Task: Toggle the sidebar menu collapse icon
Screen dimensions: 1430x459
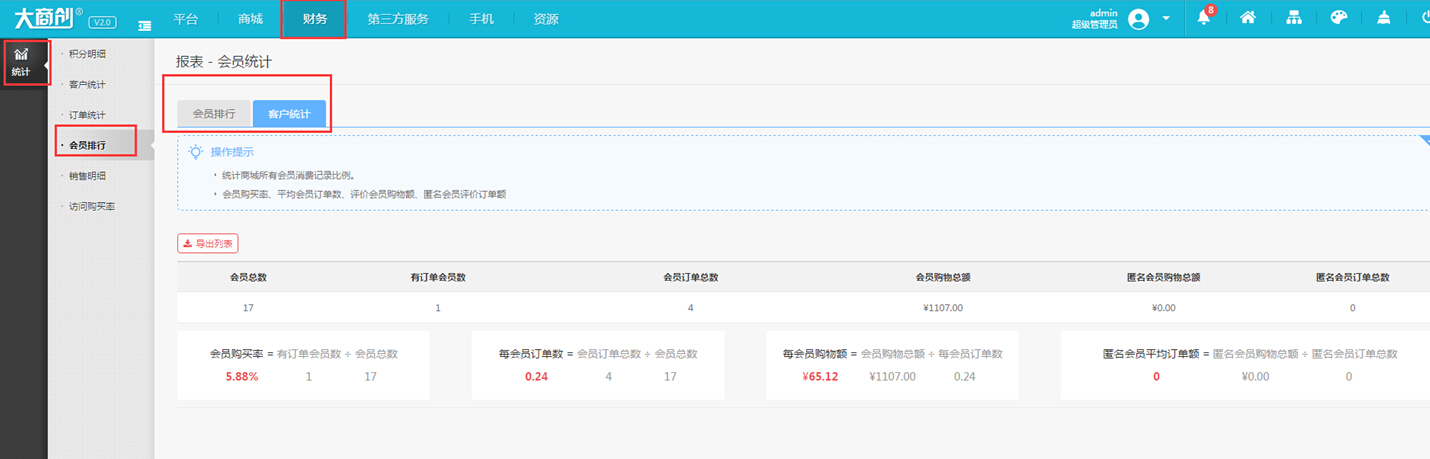Action: point(145,24)
